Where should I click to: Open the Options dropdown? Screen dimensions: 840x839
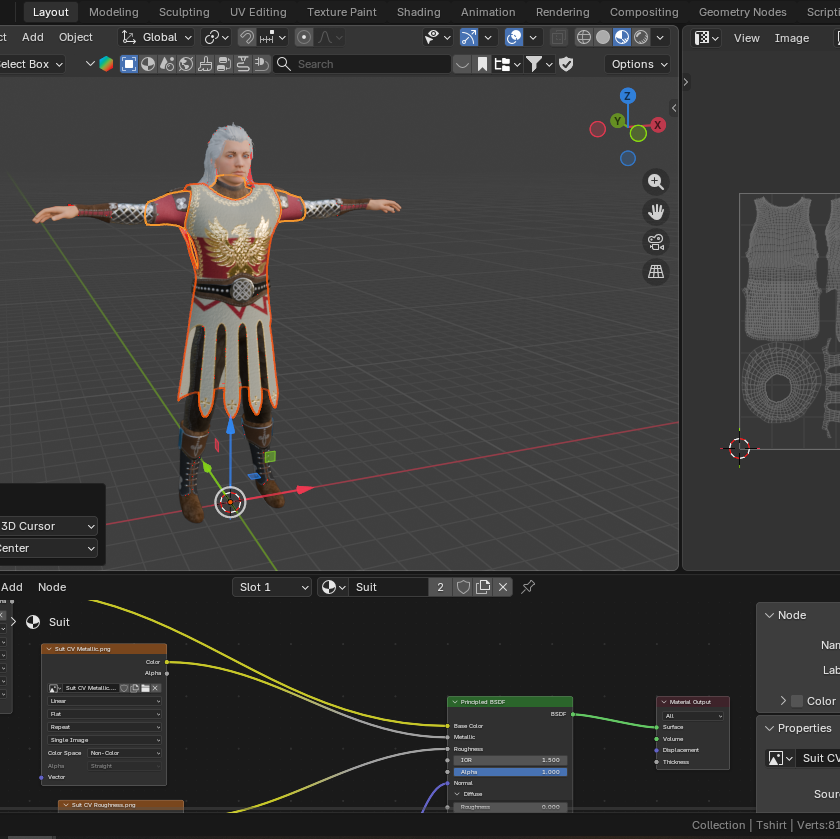(639, 64)
